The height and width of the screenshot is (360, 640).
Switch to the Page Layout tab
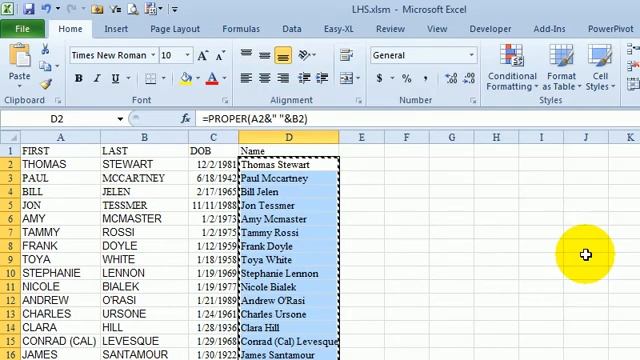pos(175,29)
